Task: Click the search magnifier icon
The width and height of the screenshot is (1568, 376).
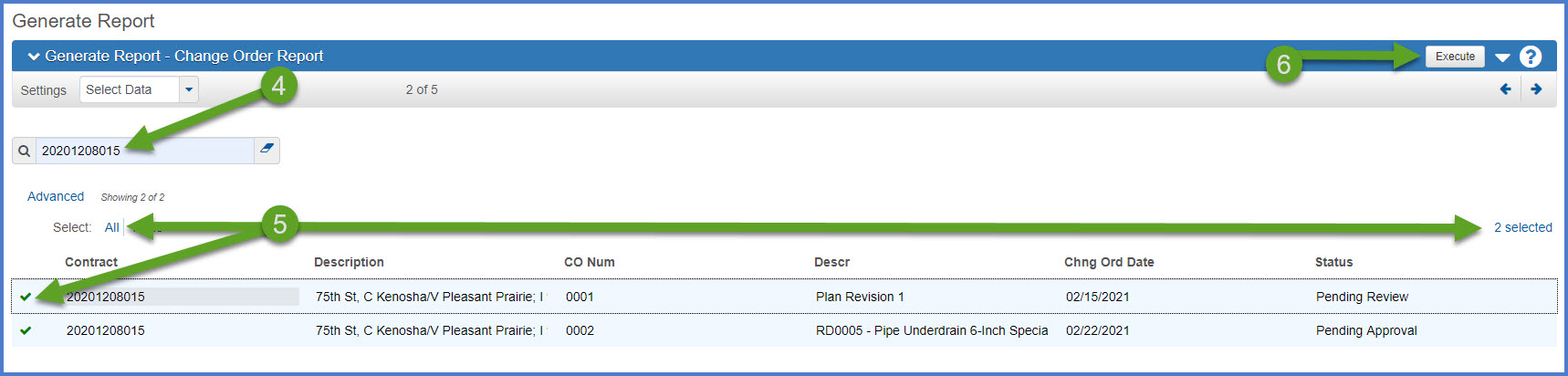Action: 25,151
